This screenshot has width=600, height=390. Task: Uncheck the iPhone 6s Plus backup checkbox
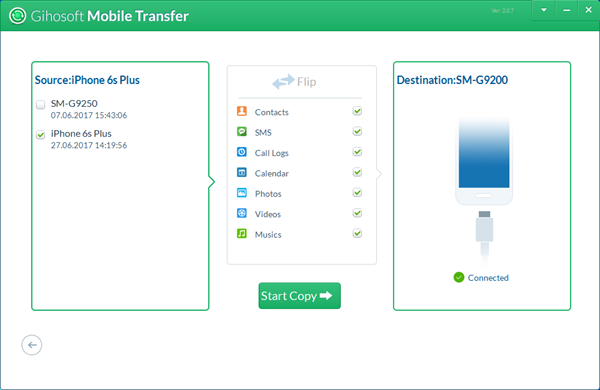41,135
